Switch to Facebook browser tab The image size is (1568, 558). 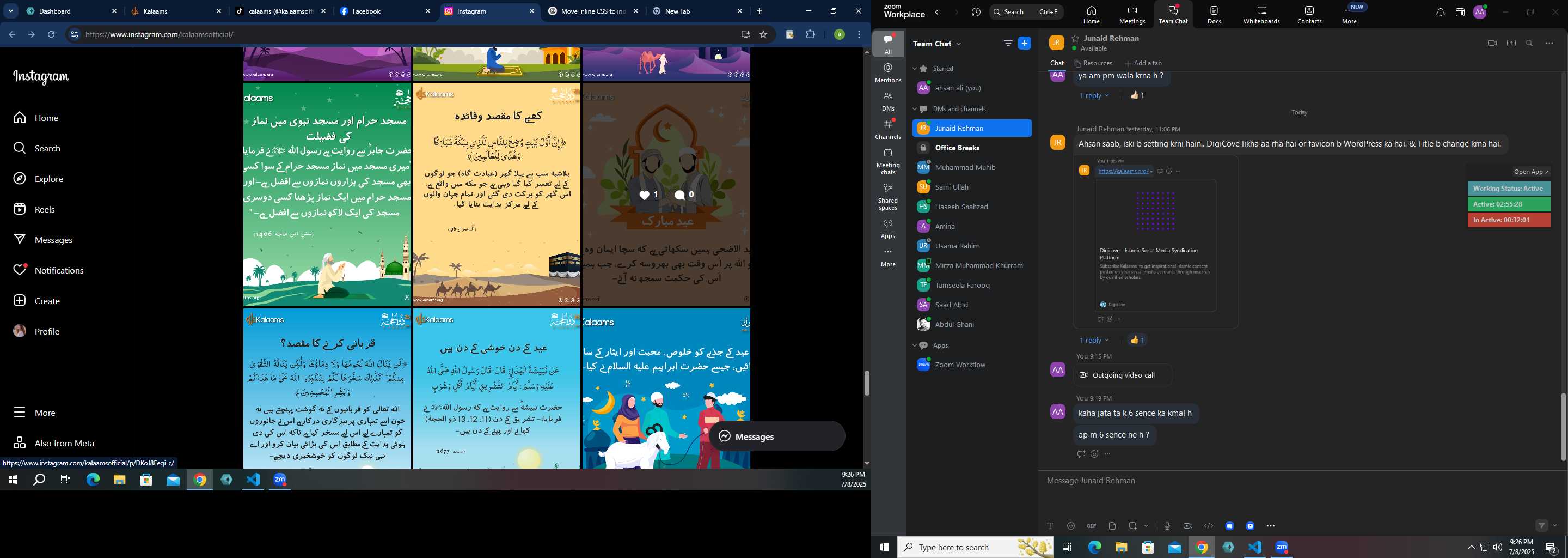385,11
